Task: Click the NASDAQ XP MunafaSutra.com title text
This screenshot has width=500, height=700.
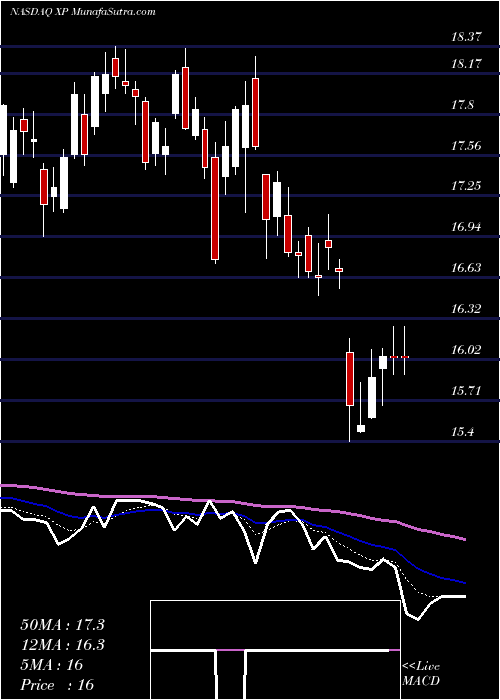Action: click(83, 12)
